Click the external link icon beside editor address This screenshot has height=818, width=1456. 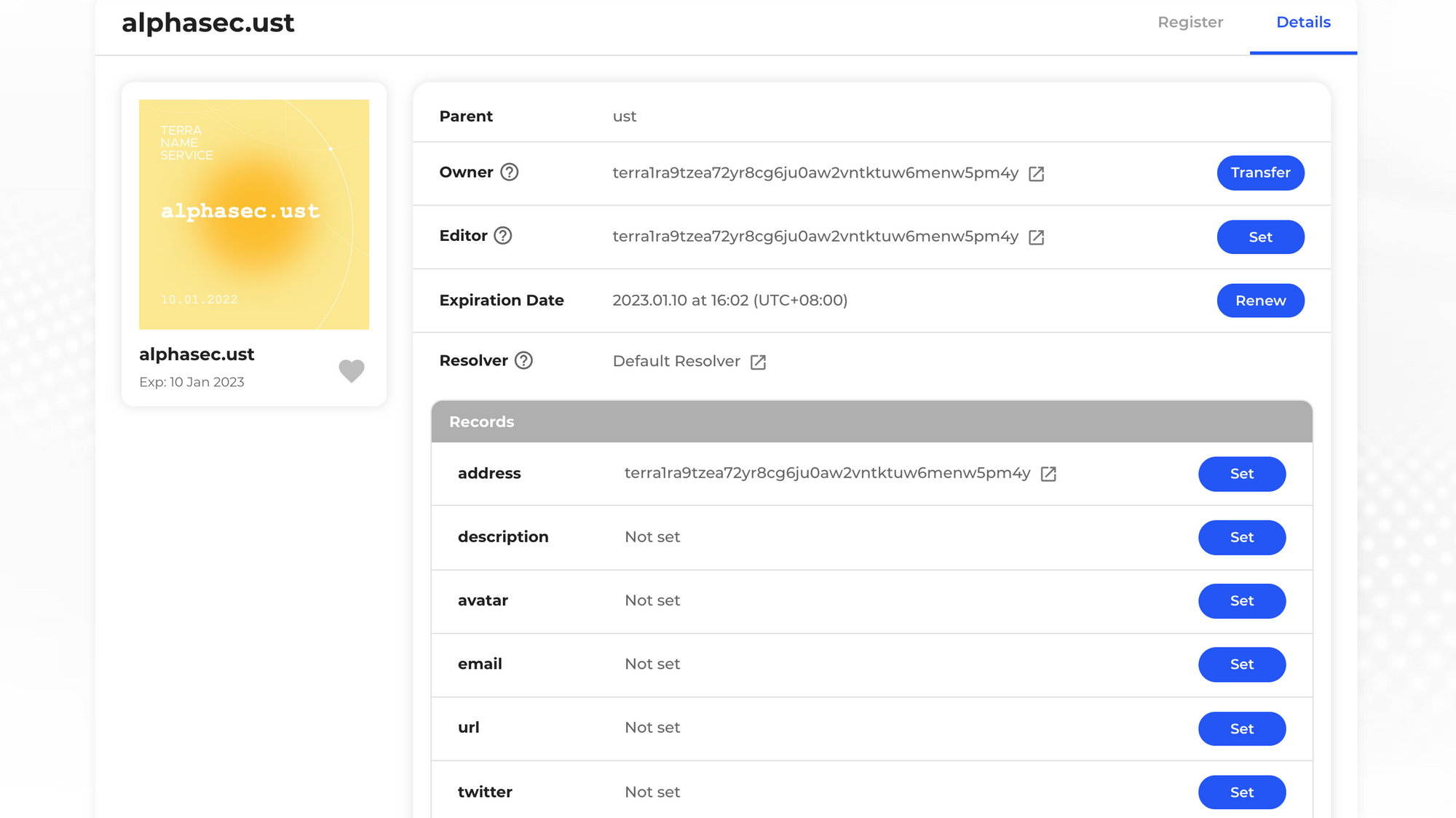(x=1037, y=237)
